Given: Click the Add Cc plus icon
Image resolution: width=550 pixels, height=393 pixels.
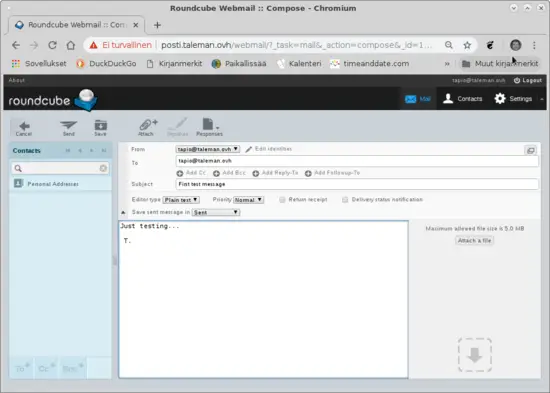Looking at the screenshot, I should point(180,173).
